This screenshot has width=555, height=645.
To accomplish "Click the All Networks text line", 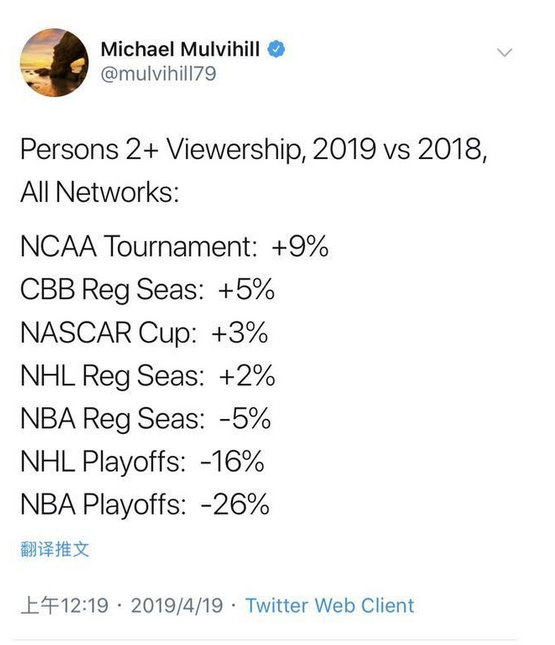I will coord(100,192).
